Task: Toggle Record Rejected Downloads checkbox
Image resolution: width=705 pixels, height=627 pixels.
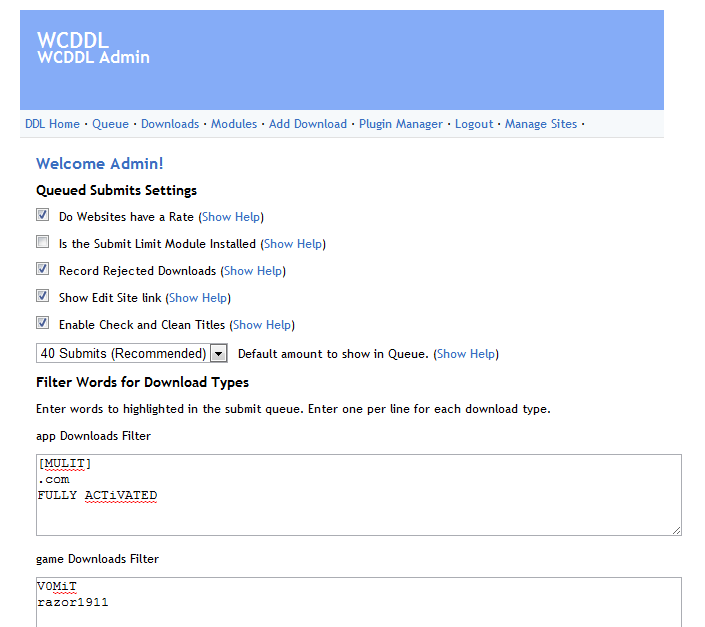Action: tap(43, 269)
